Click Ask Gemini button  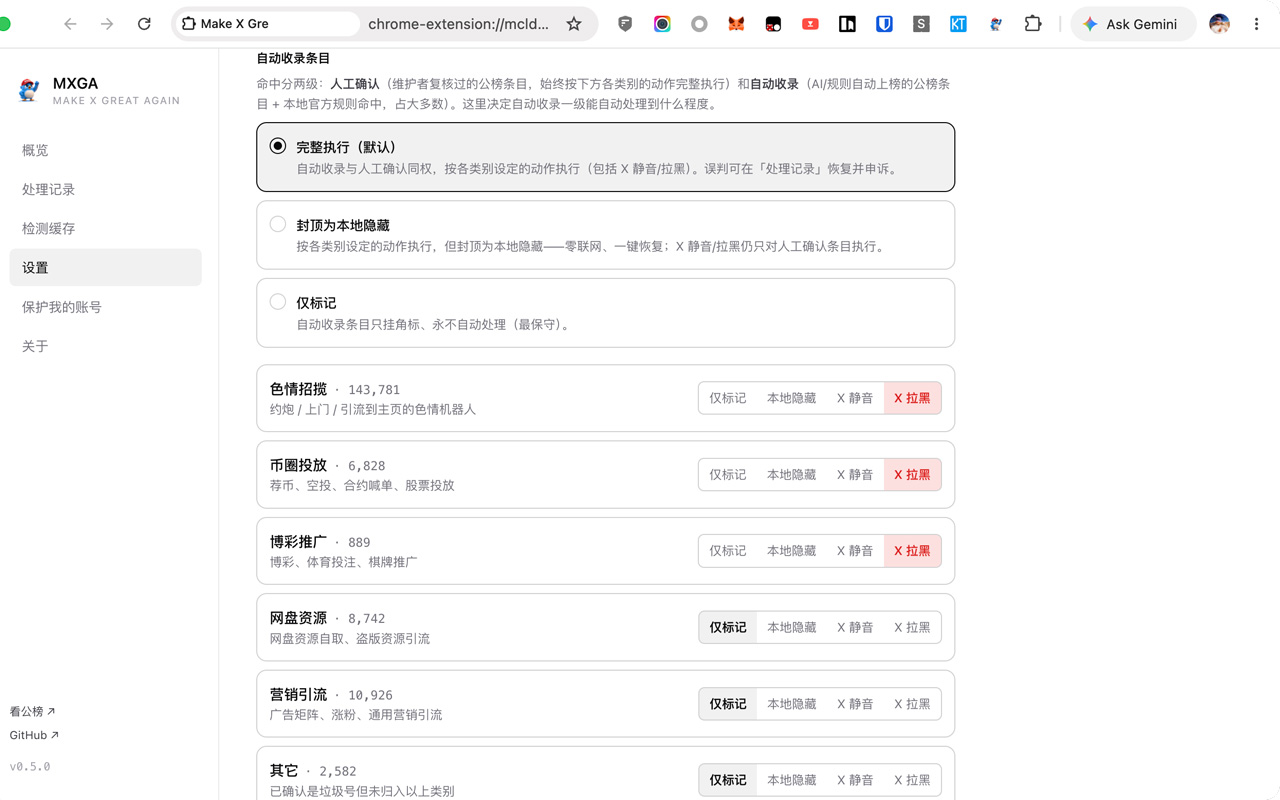point(1132,24)
